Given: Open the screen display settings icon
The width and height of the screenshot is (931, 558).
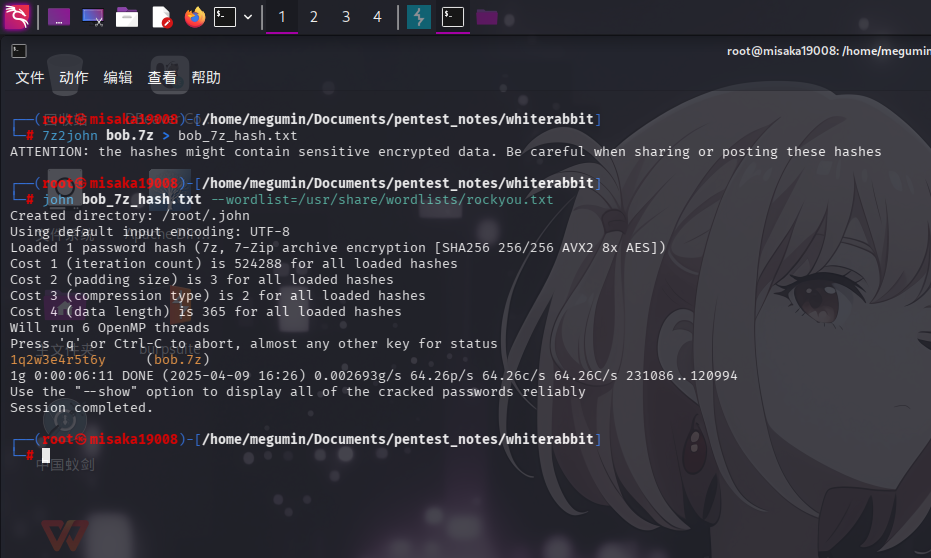Looking at the screenshot, I should [93, 17].
